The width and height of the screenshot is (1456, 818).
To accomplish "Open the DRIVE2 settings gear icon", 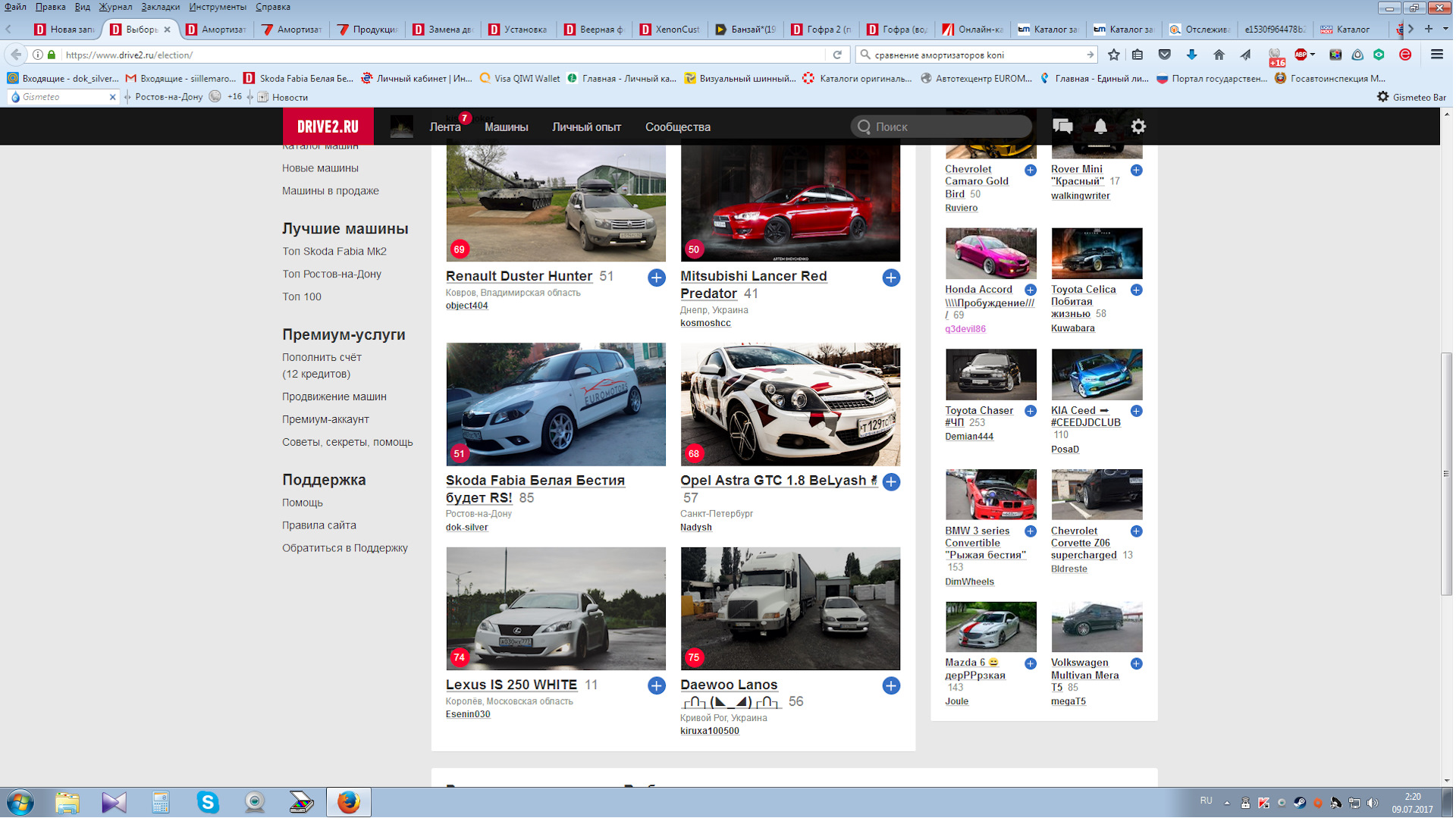I will (1138, 127).
